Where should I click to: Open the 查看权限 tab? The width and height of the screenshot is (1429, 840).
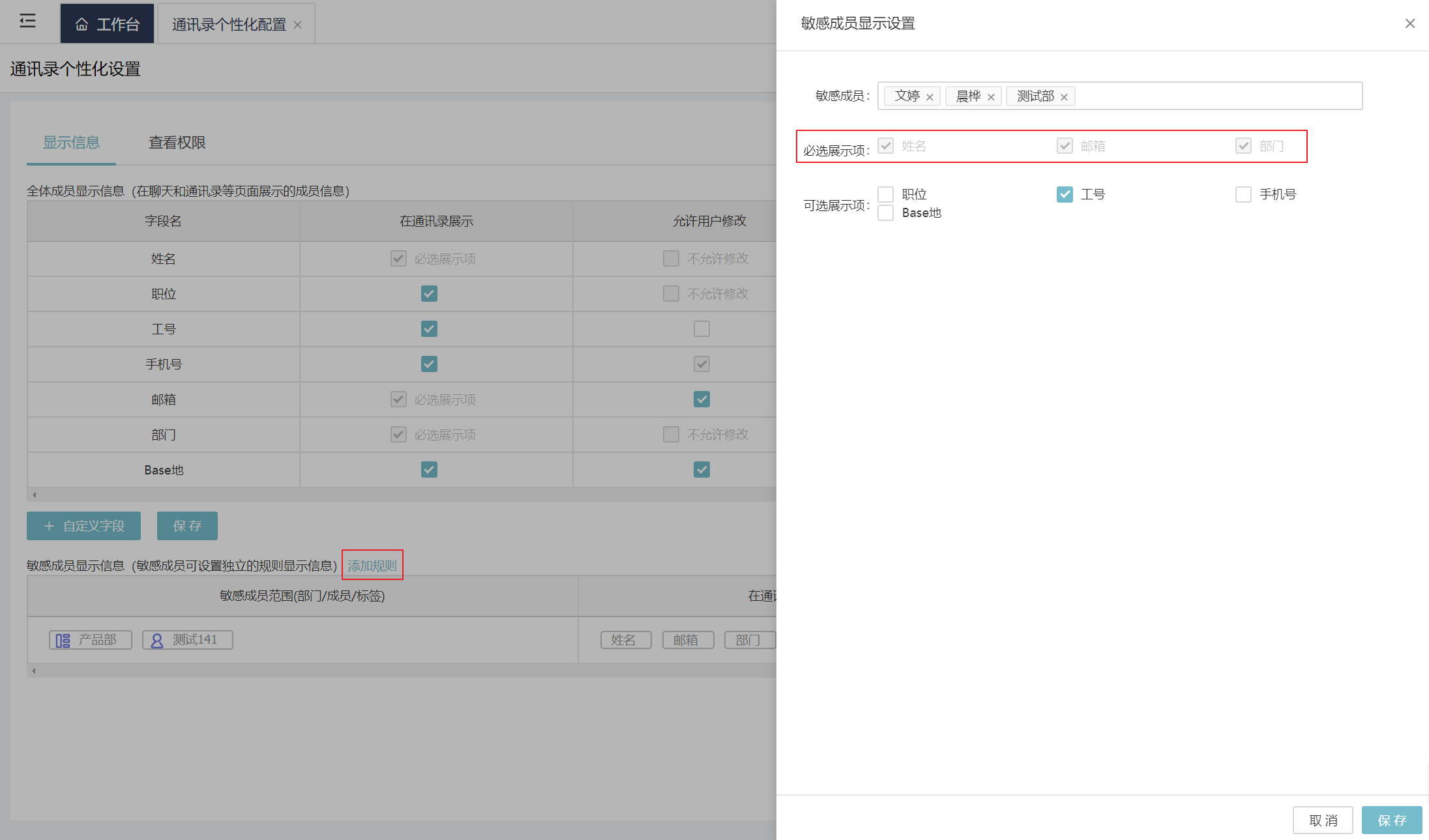[x=177, y=143]
